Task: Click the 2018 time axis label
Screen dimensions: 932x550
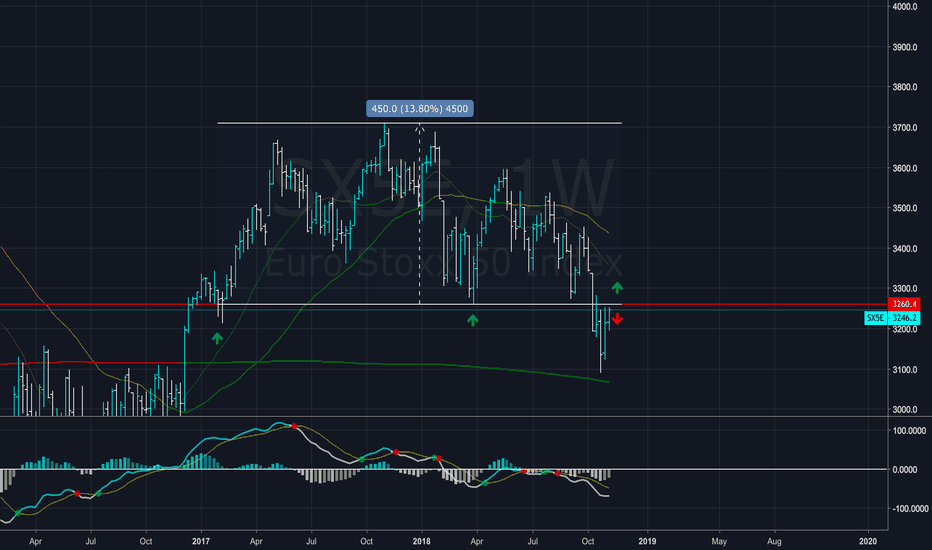Action: pyautogui.click(x=421, y=541)
